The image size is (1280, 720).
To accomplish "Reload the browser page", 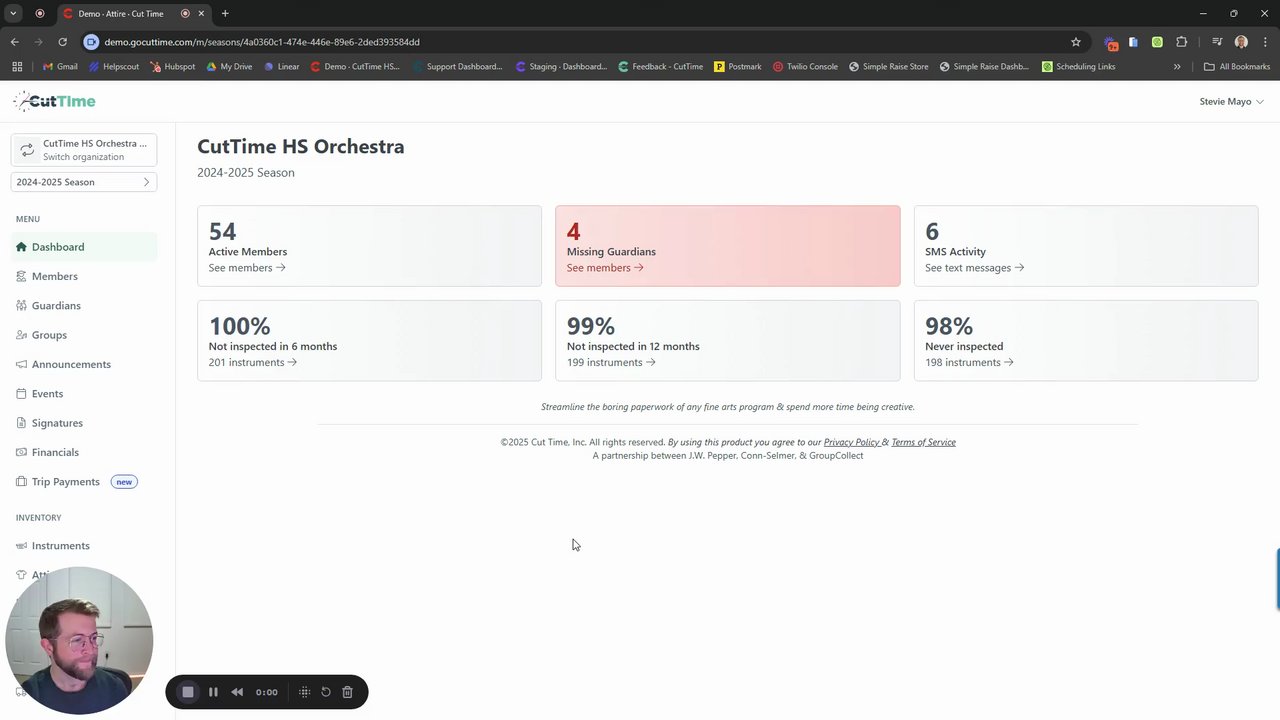I will coord(62,42).
